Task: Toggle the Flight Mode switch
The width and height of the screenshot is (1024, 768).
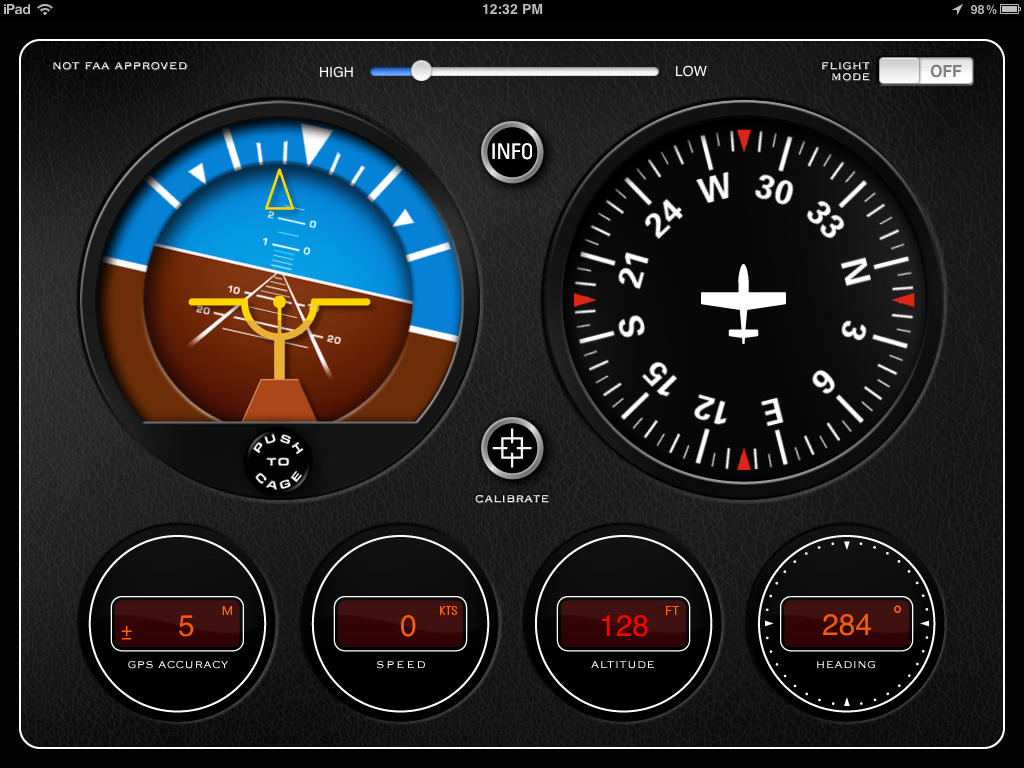Action: click(x=925, y=71)
